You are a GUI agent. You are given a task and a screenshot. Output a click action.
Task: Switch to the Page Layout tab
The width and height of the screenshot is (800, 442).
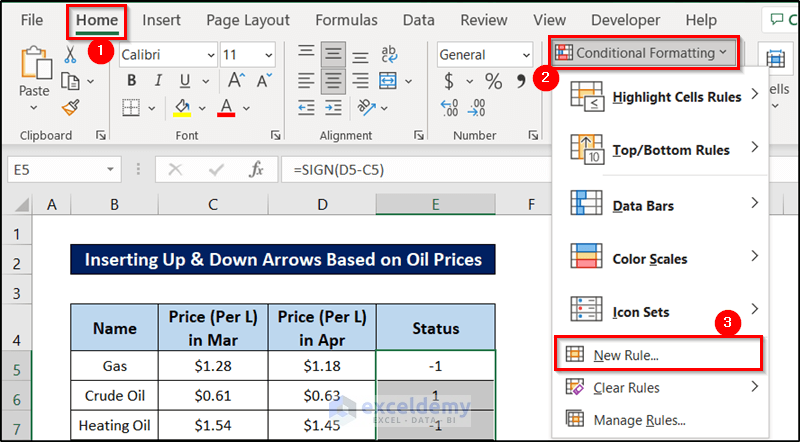pos(248,20)
